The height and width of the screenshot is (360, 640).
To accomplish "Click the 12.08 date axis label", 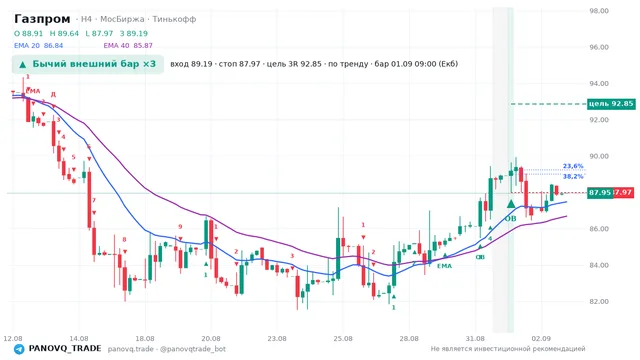I will [13, 339].
